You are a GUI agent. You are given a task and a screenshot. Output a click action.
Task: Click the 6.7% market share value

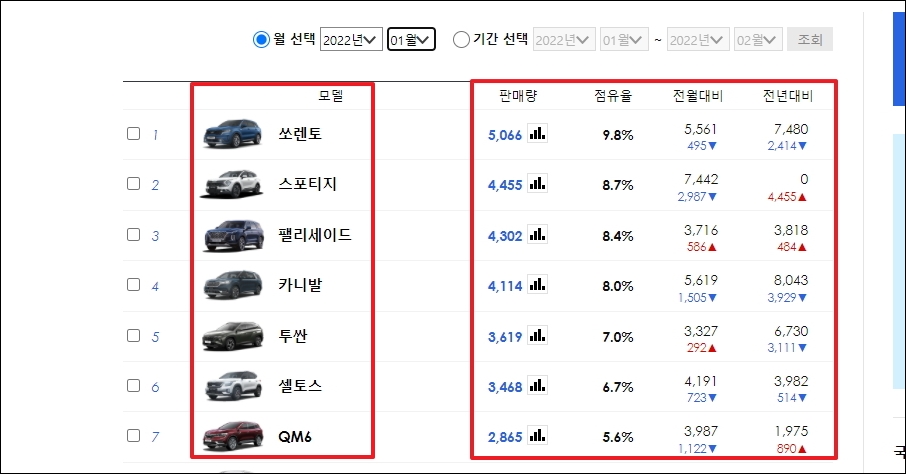pyautogui.click(x=618, y=387)
